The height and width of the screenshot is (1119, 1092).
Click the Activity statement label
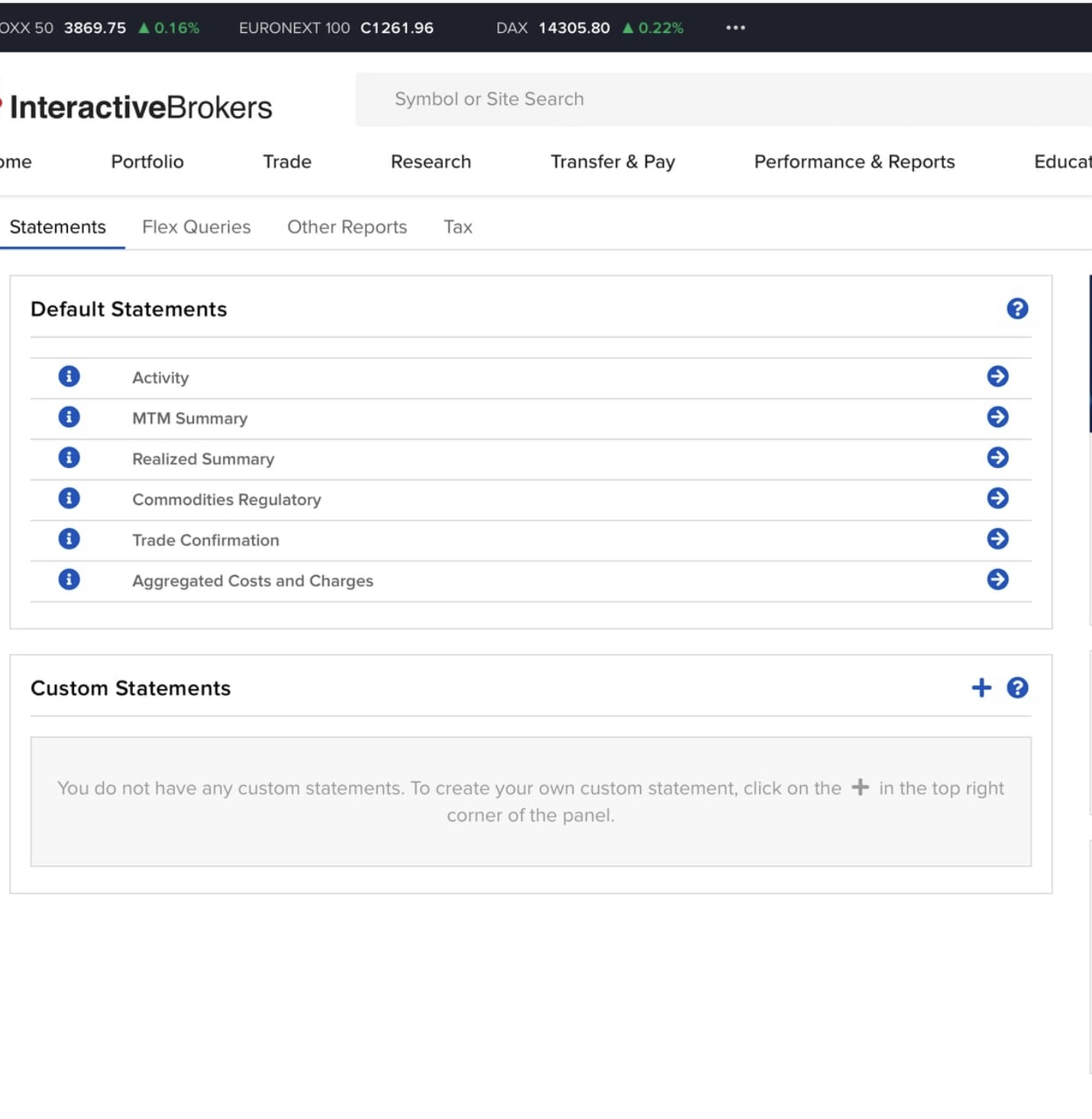pos(160,378)
